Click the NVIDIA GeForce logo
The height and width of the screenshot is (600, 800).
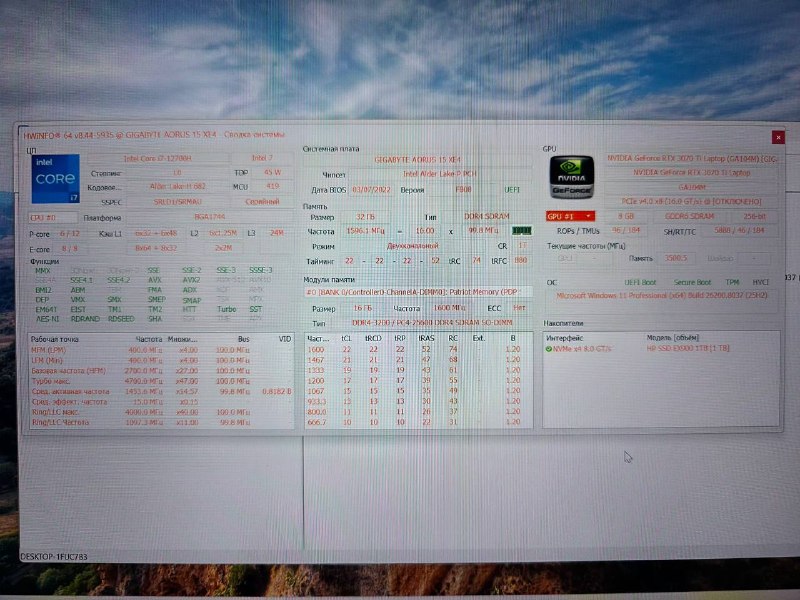571,178
